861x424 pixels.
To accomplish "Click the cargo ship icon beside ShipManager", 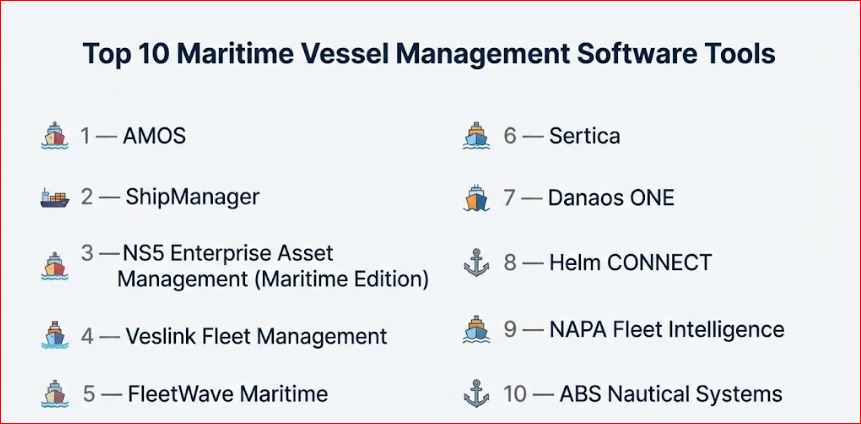I will click(54, 198).
